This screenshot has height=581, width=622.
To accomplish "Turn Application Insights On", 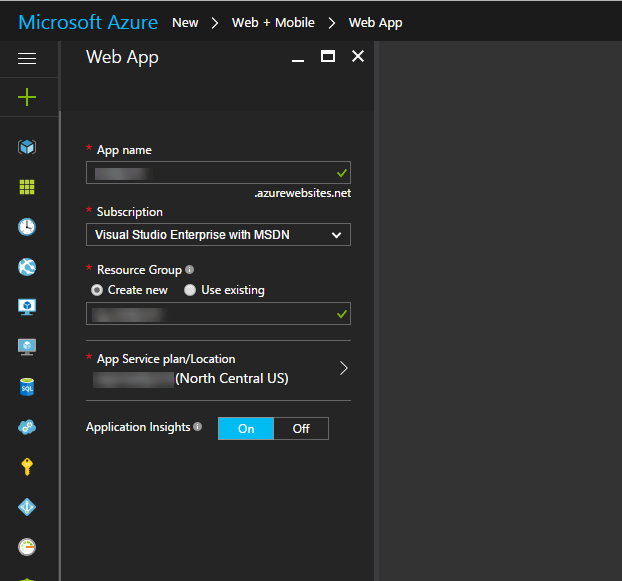I will pos(246,428).
